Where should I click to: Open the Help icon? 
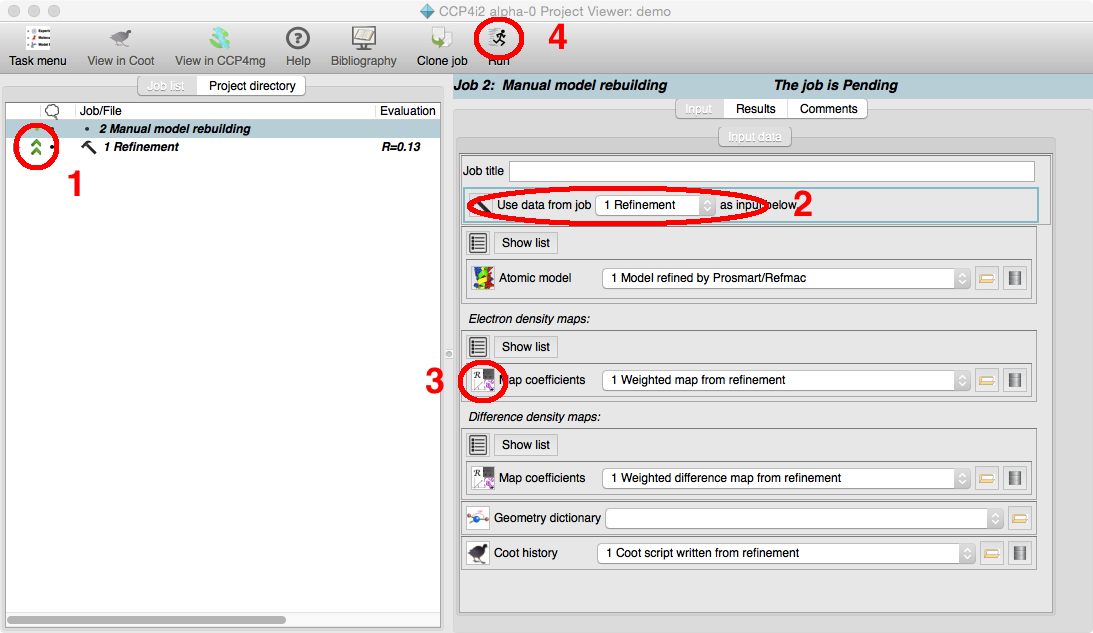[x=298, y=46]
